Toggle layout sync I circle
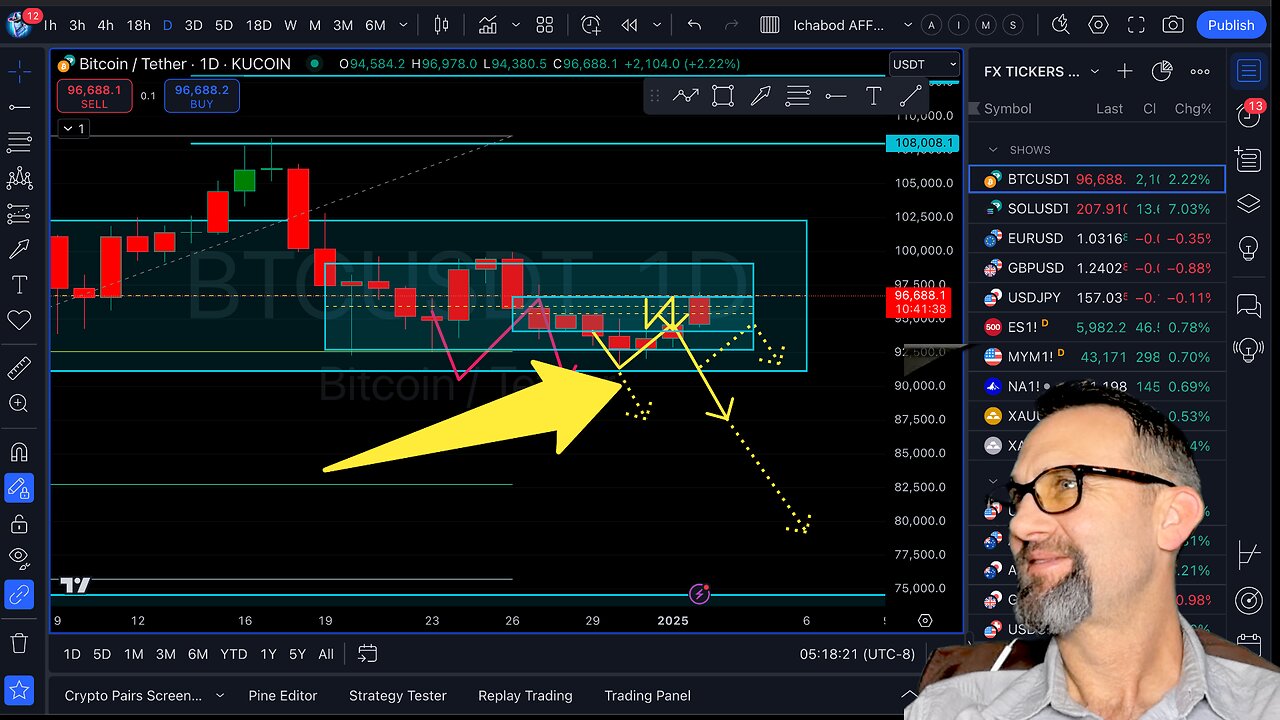 pos(959,25)
